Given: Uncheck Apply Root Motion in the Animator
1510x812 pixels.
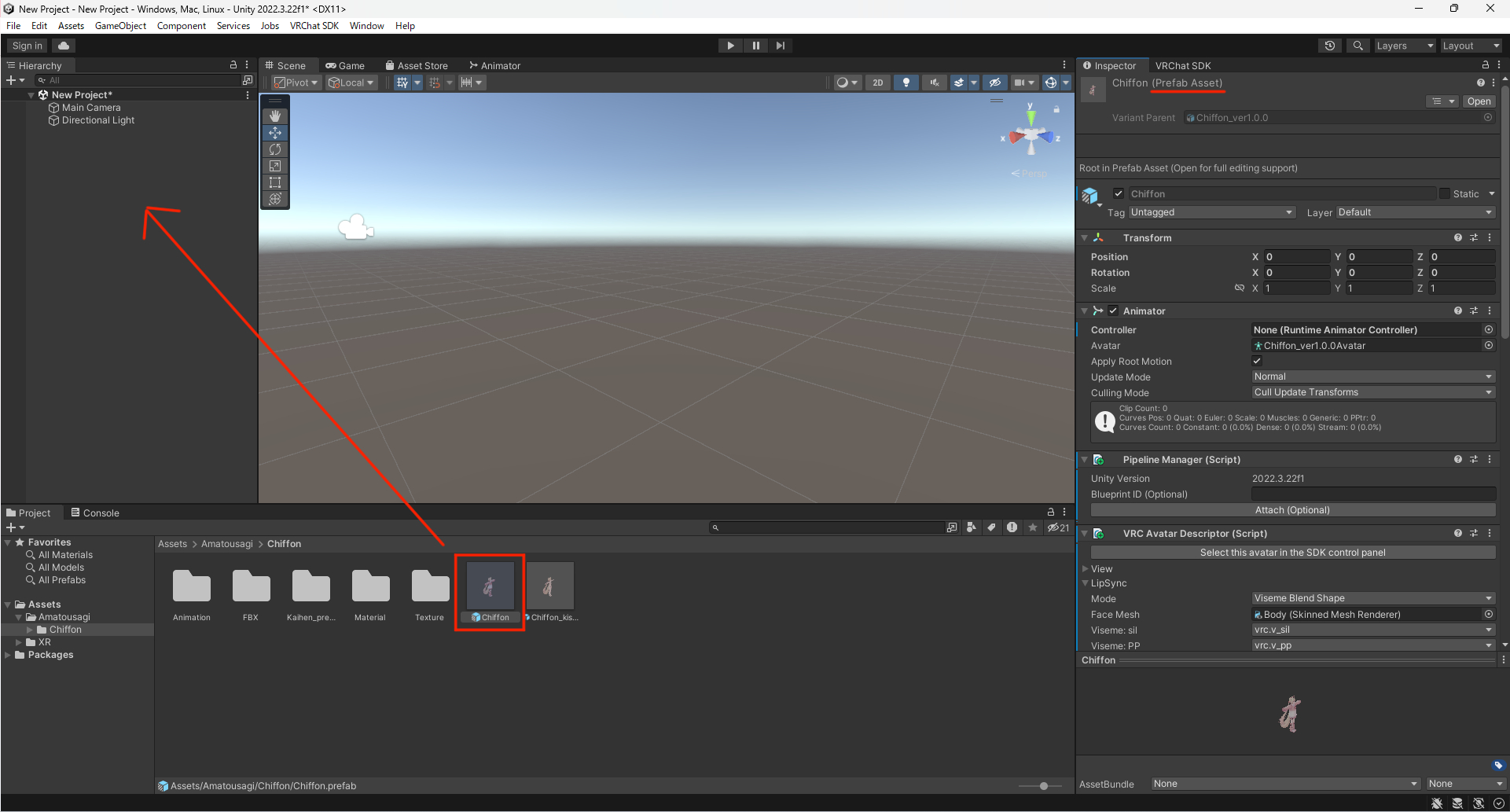Looking at the screenshot, I should [1256, 361].
